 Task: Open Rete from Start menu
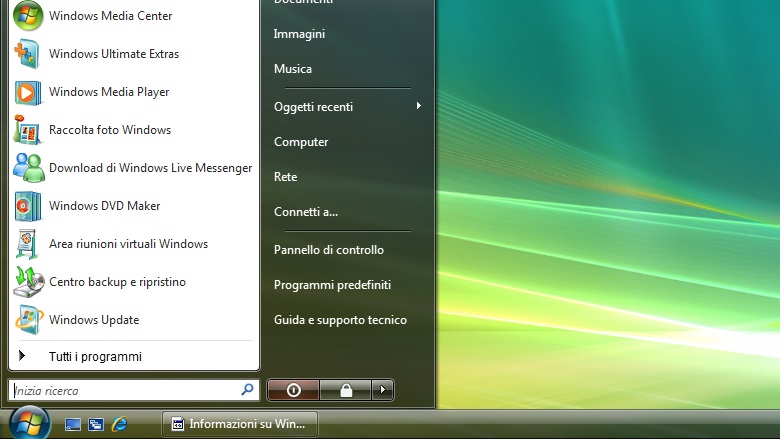coord(285,177)
